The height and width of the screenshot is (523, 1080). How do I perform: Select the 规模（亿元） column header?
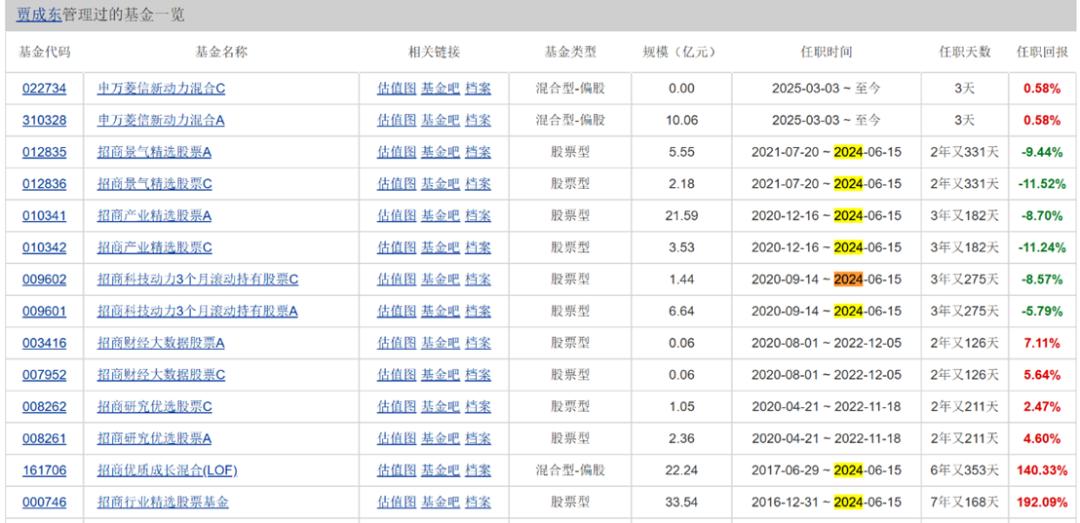point(682,52)
